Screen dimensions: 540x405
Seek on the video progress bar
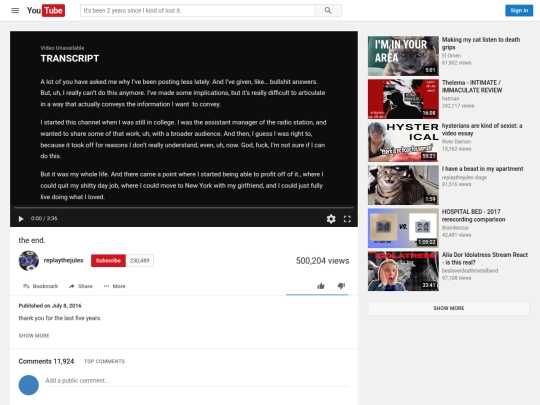(184, 208)
